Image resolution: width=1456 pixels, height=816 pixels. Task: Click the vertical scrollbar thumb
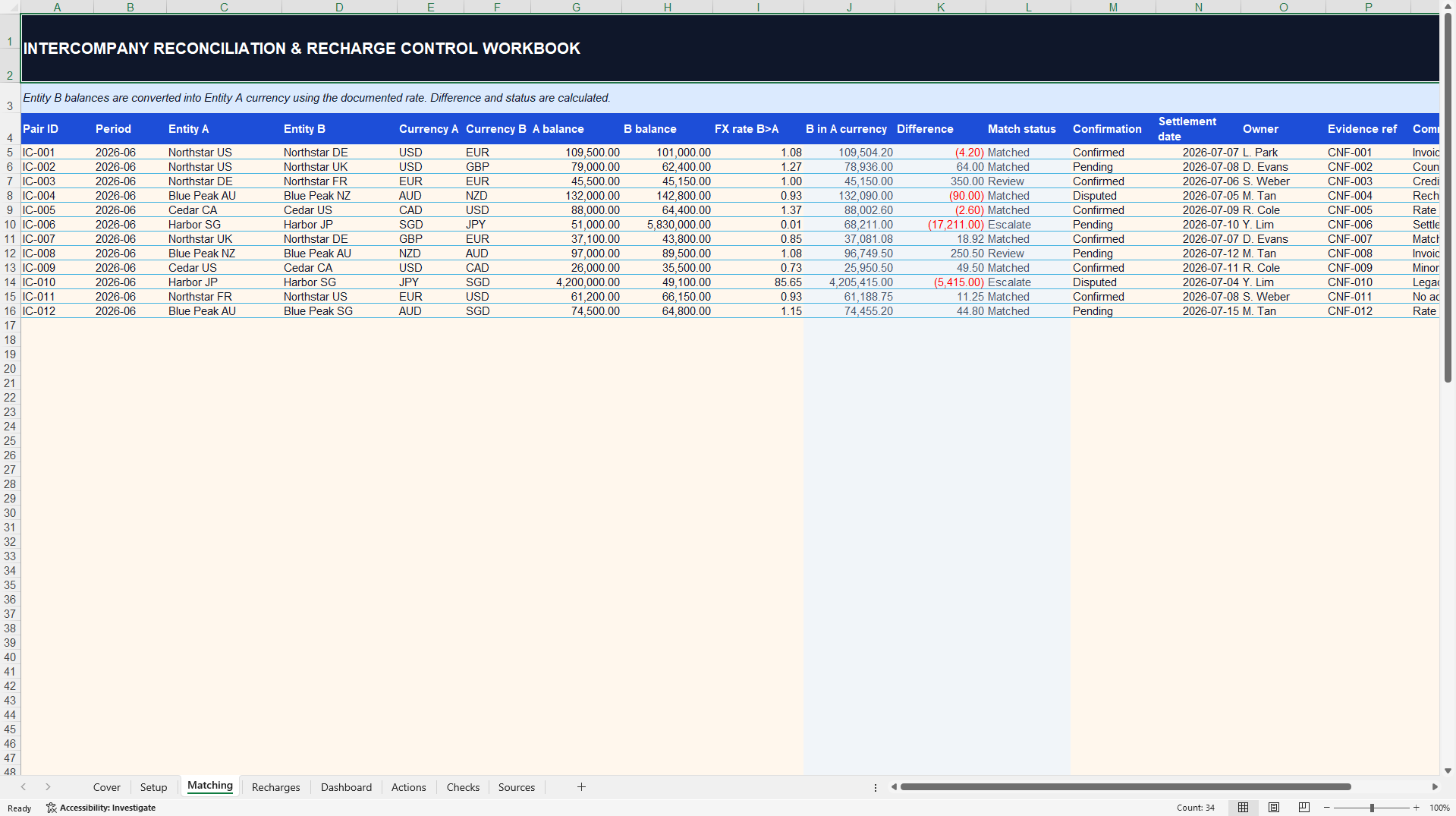pos(1448,197)
